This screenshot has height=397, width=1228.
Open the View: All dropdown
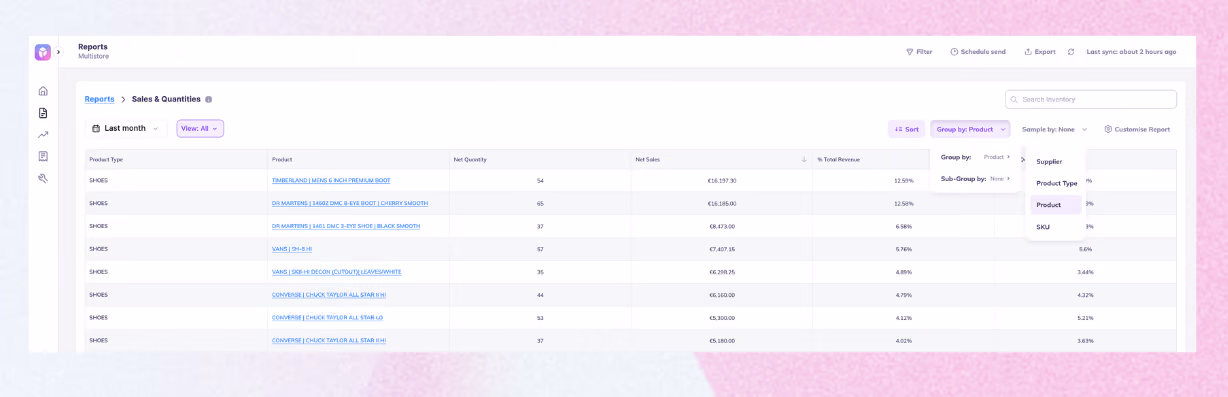[x=200, y=128]
